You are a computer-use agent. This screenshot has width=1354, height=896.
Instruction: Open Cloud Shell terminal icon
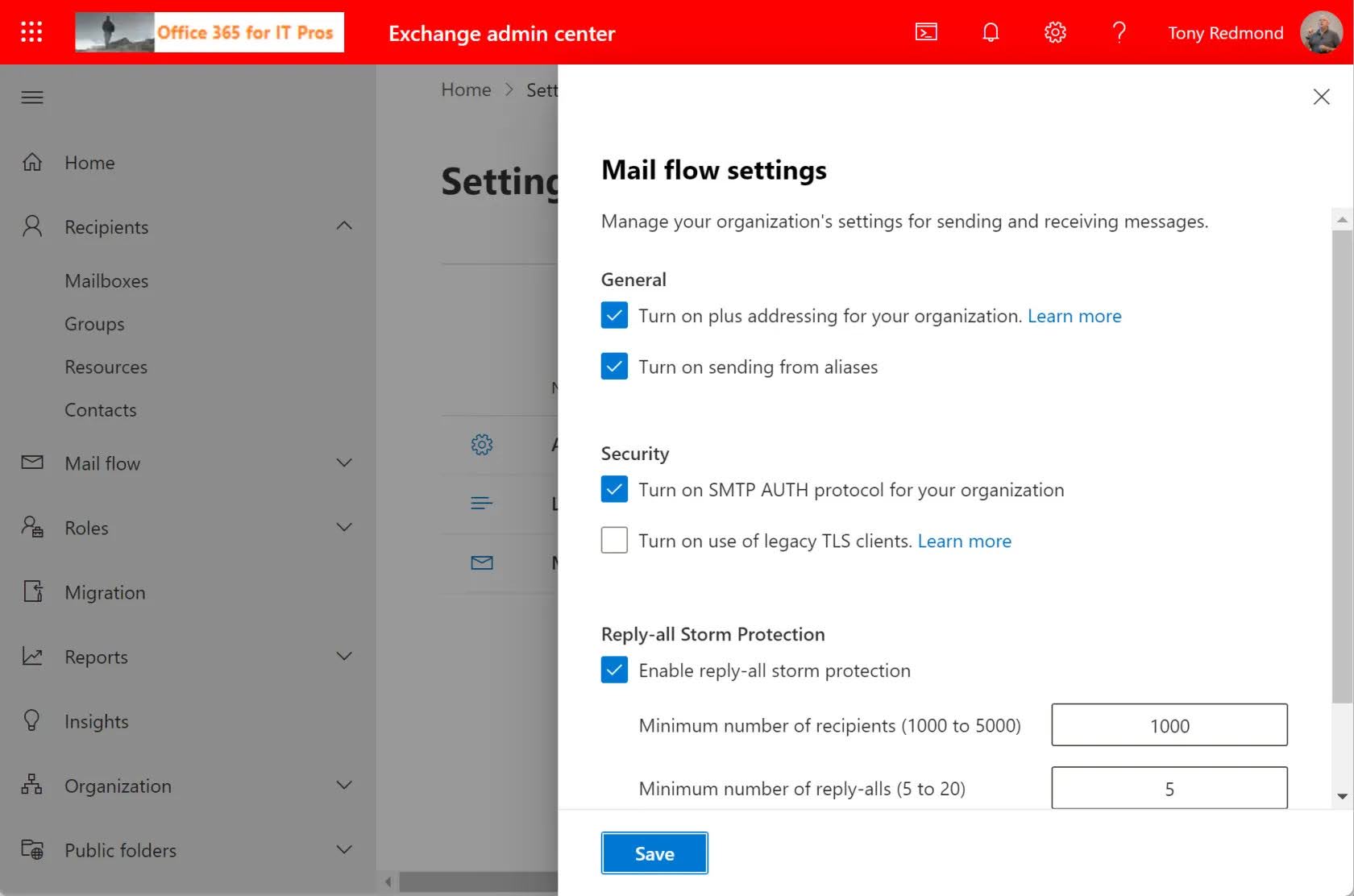click(x=926, y=32)
